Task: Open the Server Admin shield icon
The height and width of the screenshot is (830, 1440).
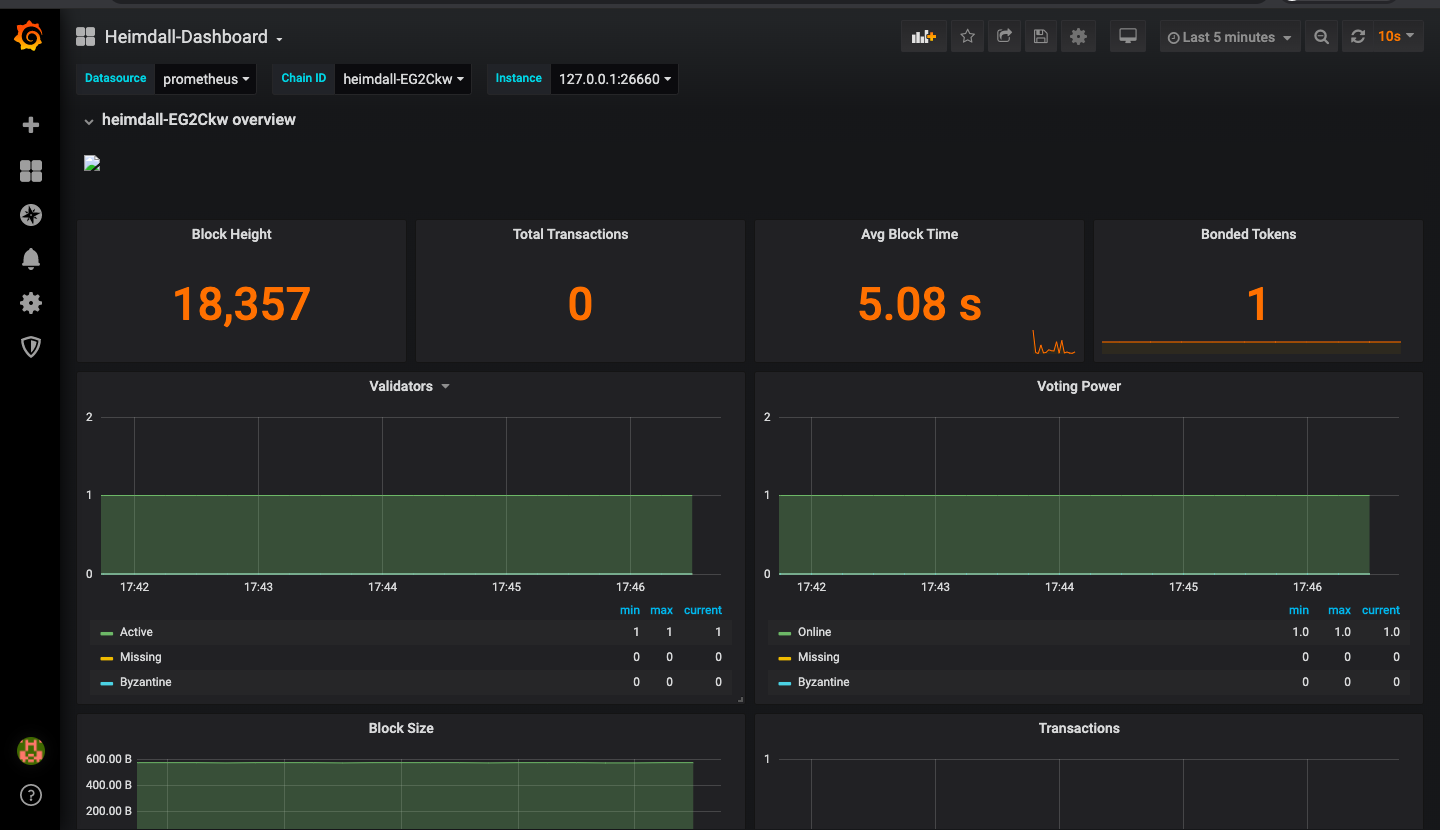Action: click(31, 347)
